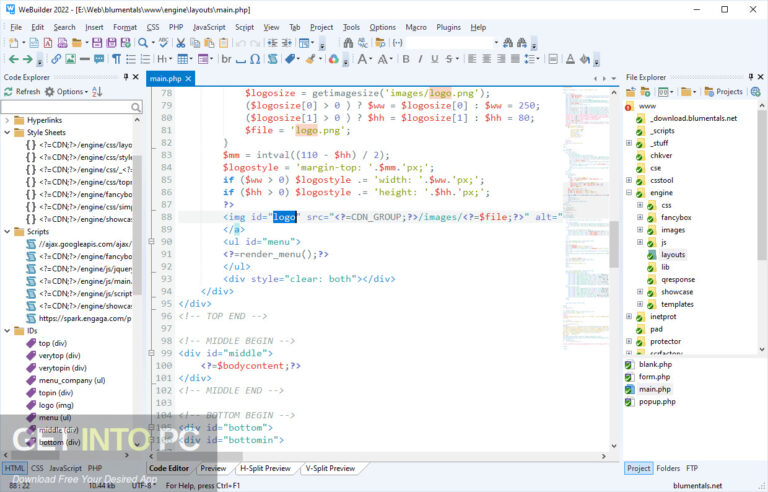The width and height of the screenshot is (768, 492).
Task: Toggle Italic formatting
Action: click(x=420, y=59)
